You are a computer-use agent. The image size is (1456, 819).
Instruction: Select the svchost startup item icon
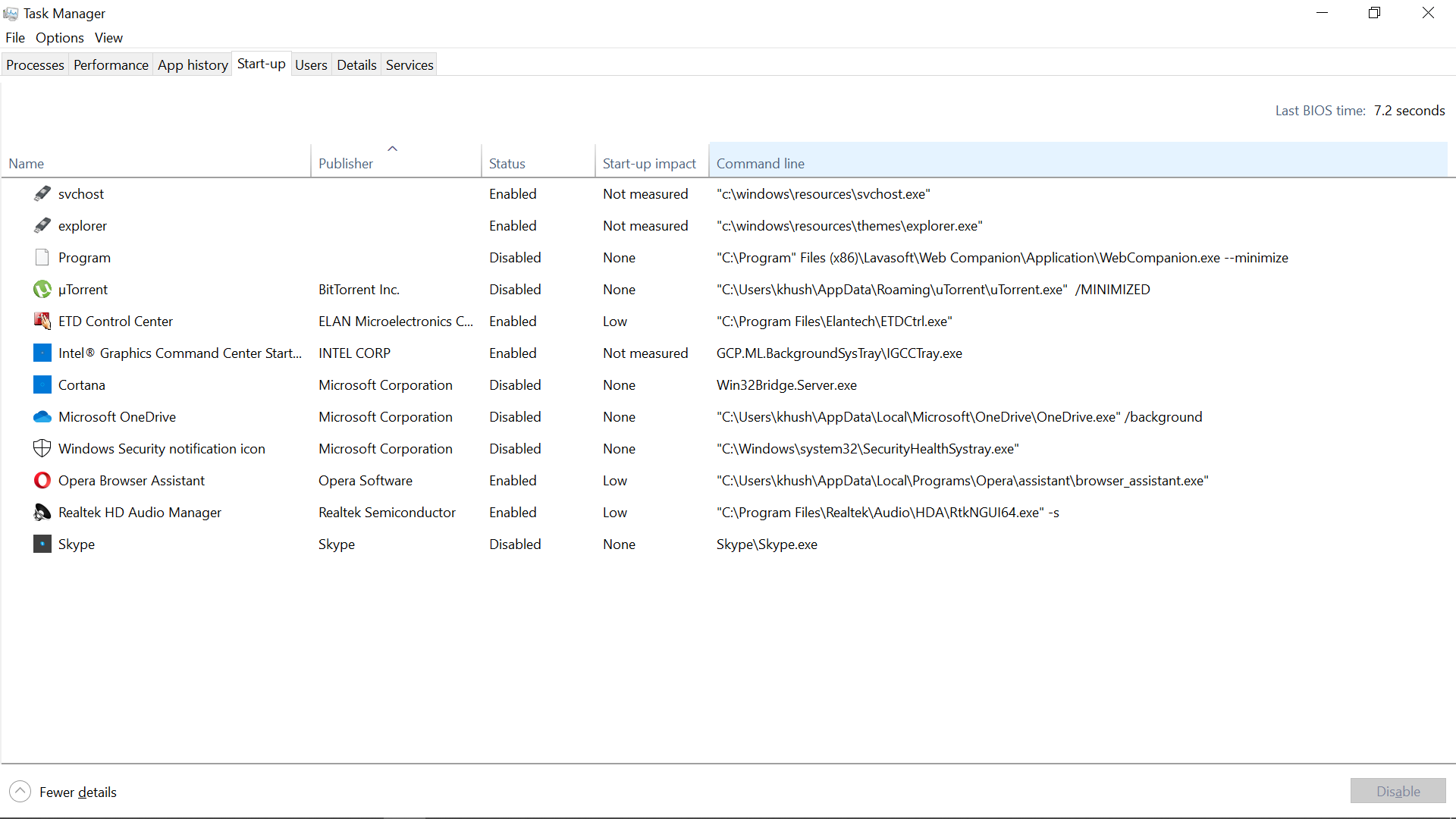tap(42, 193)
